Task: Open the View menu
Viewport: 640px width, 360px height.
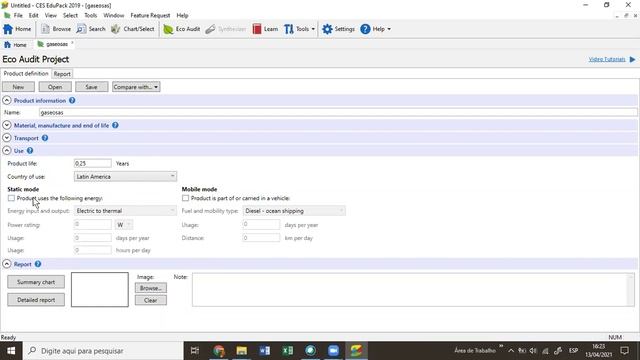Action: 51,15
